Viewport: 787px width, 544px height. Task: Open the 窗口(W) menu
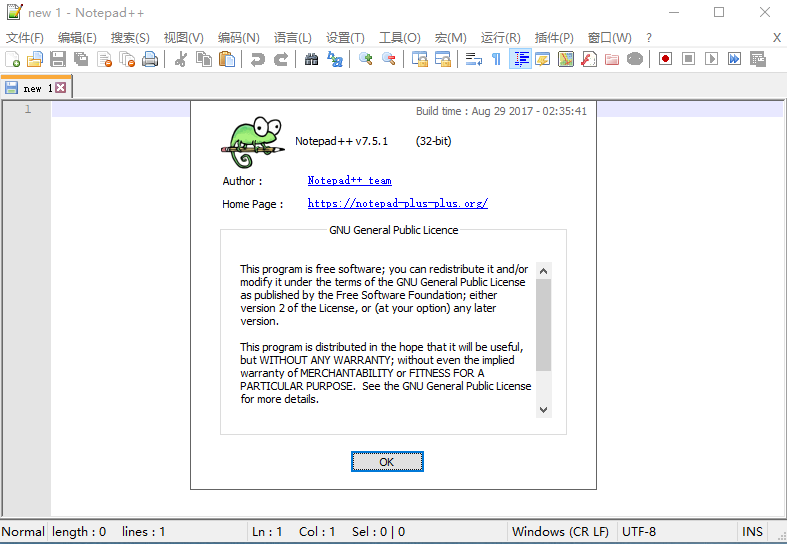(609, 38)
